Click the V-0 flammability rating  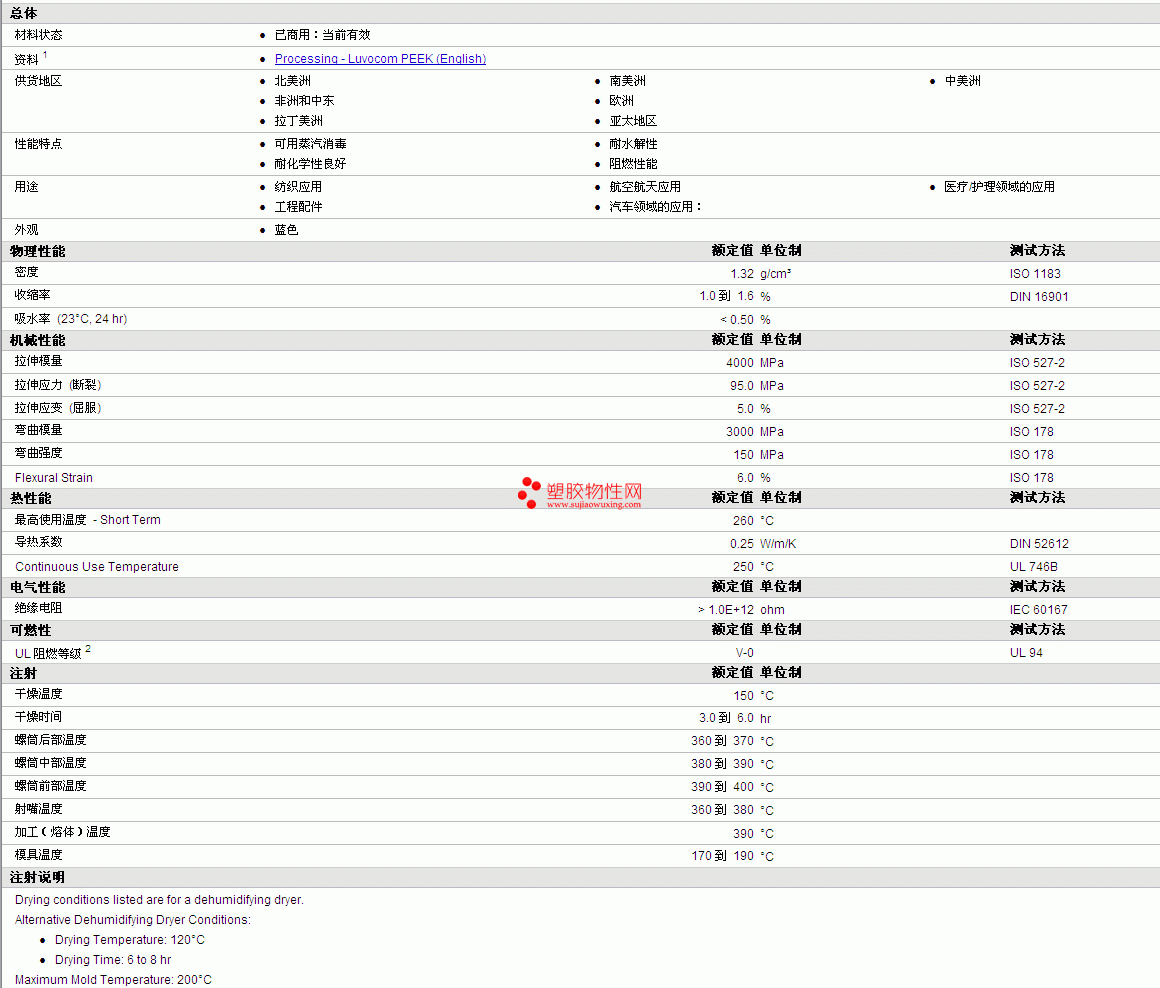point(744,653)
